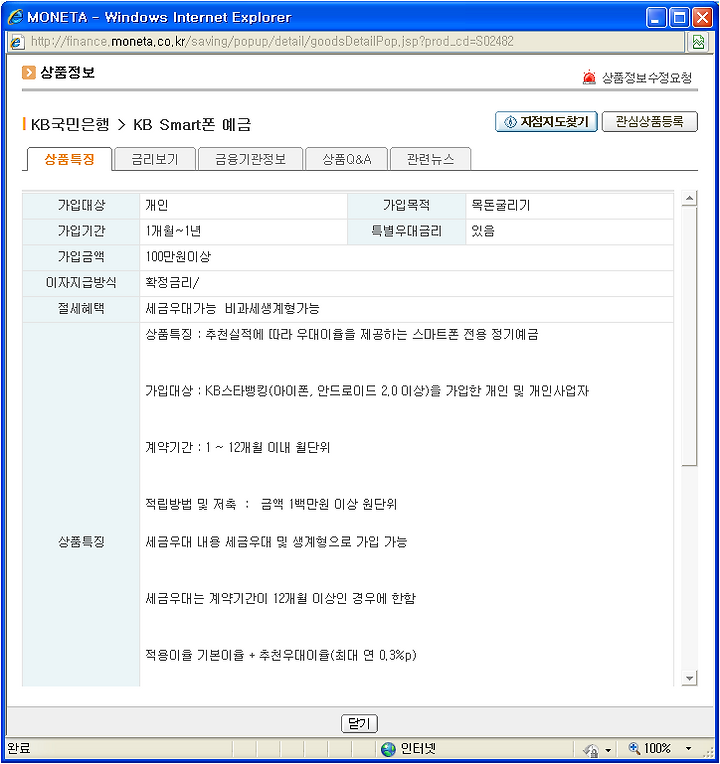The width and height of the screenshot is (720, 764).
Task: Open the 금융기관정보 tab
Action: click(250, 159)
